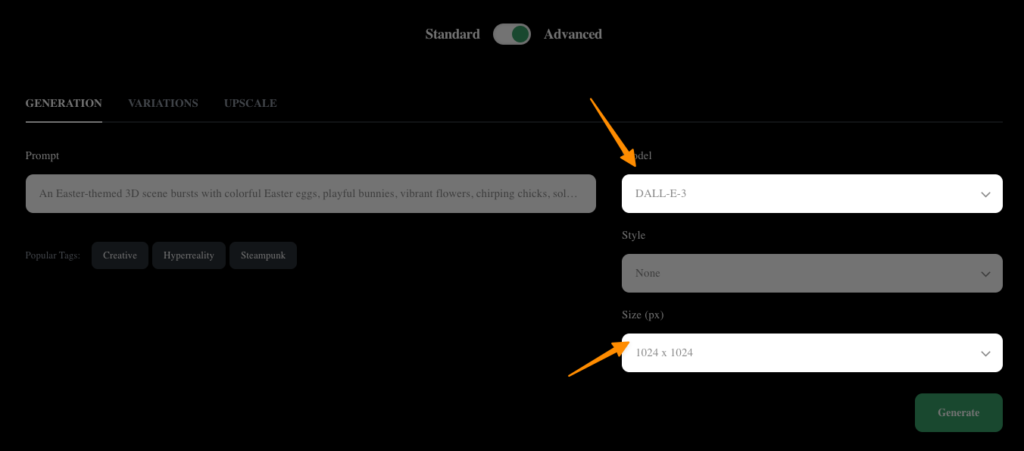Open the DALL-E-3 model dropdown
This screenshot has height=451, width=1024.
point(800,194)
